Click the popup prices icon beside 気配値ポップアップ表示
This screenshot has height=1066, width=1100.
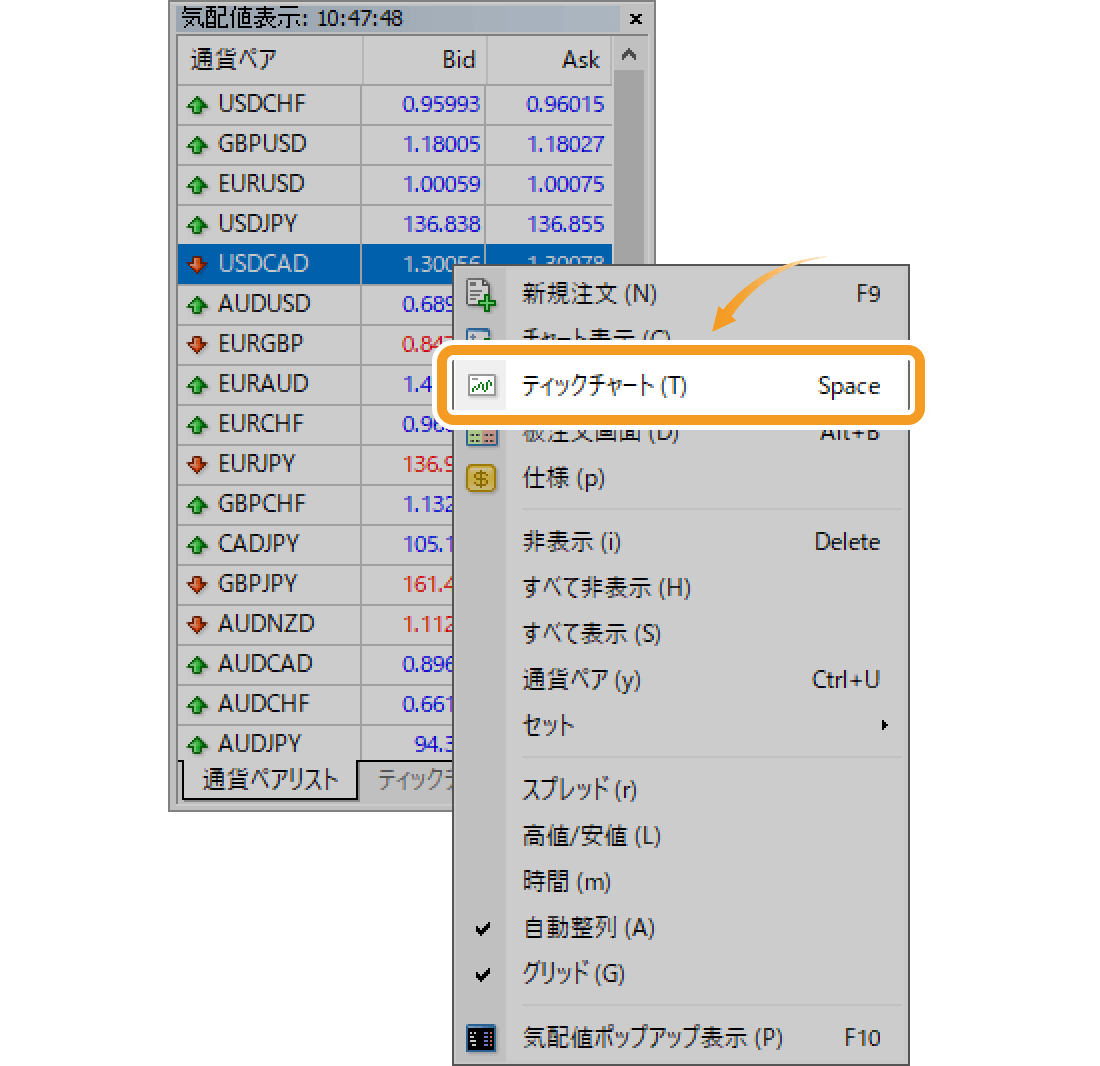coord(481,1038)
